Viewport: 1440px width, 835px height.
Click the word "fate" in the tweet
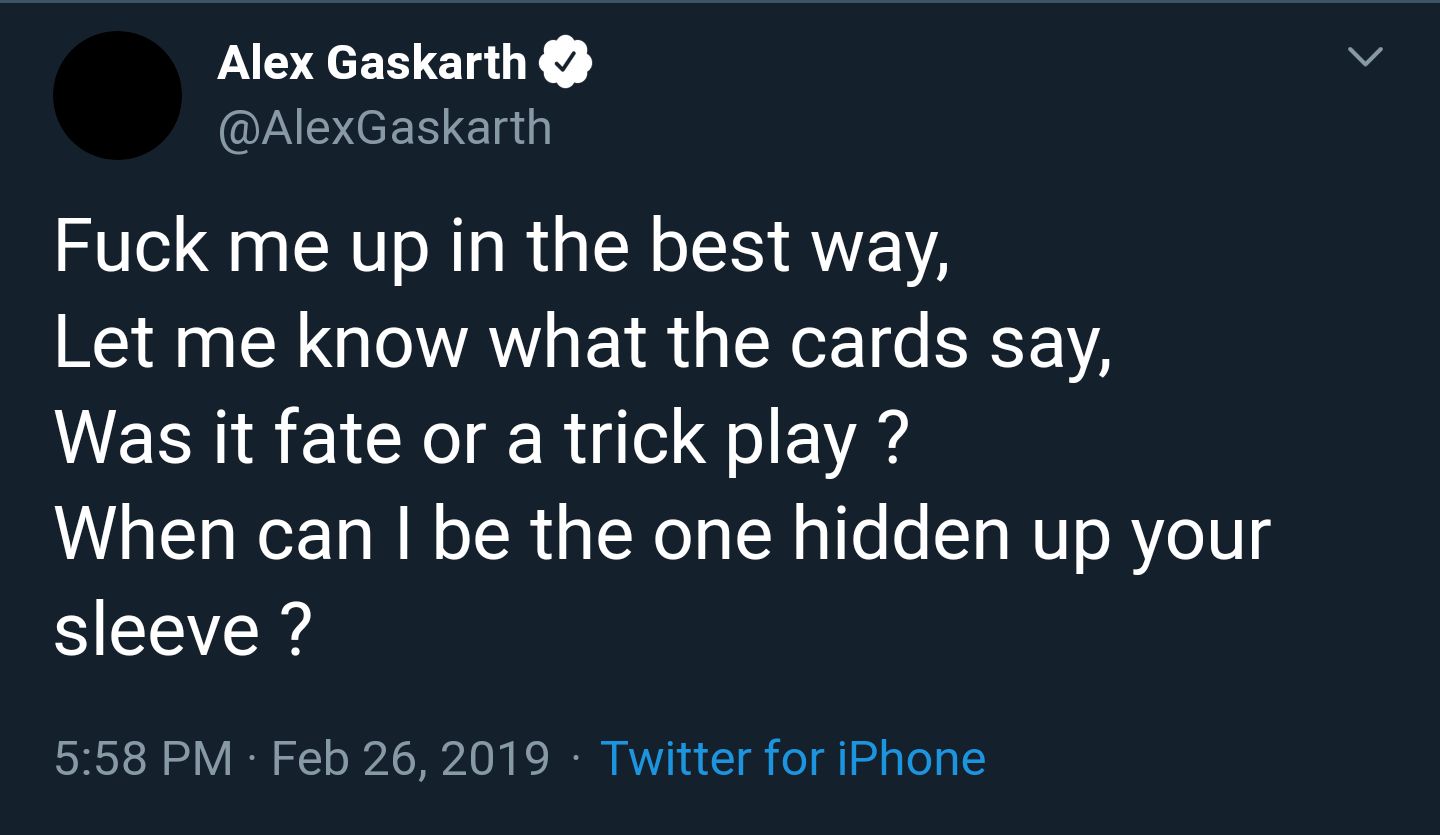[337, 439]
